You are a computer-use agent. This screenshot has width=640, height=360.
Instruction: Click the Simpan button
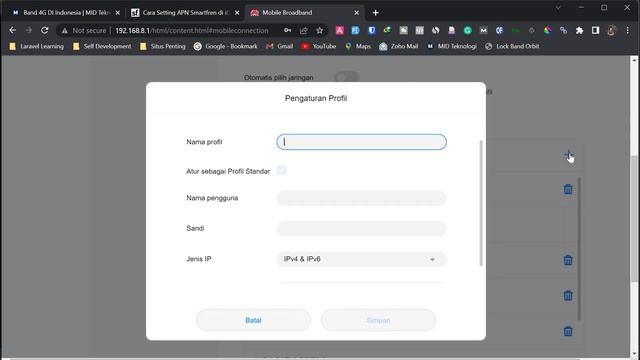pyautogui.click(x=378, y=320)
